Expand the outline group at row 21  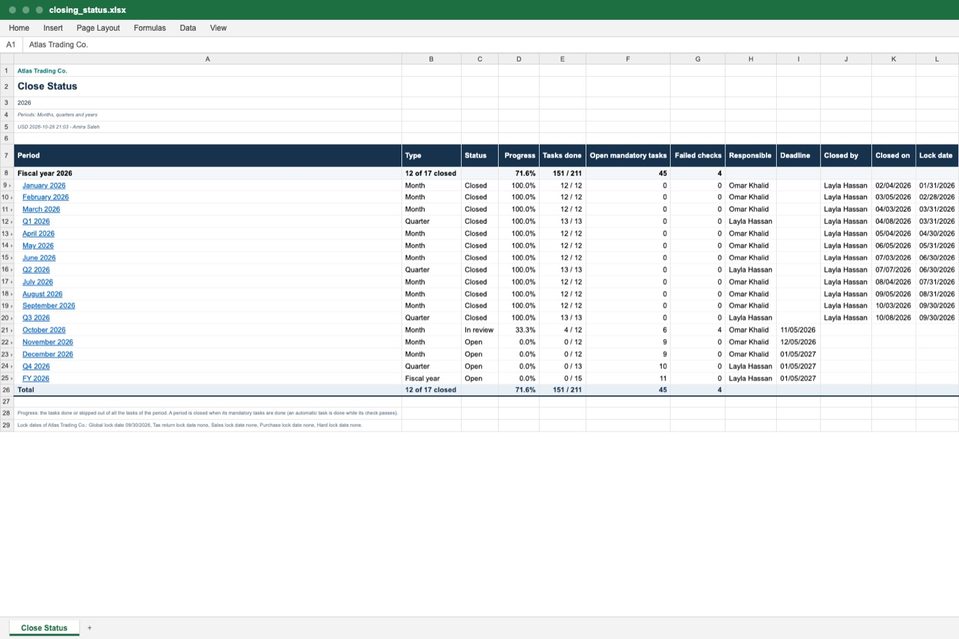10,330
